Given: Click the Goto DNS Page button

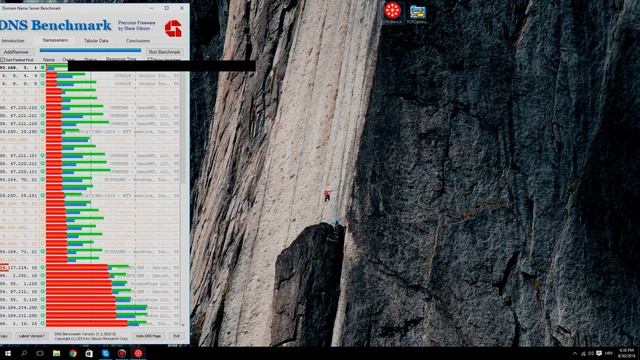Looking at the screenshot, I should pyautogui.click(x=149, y=336).
